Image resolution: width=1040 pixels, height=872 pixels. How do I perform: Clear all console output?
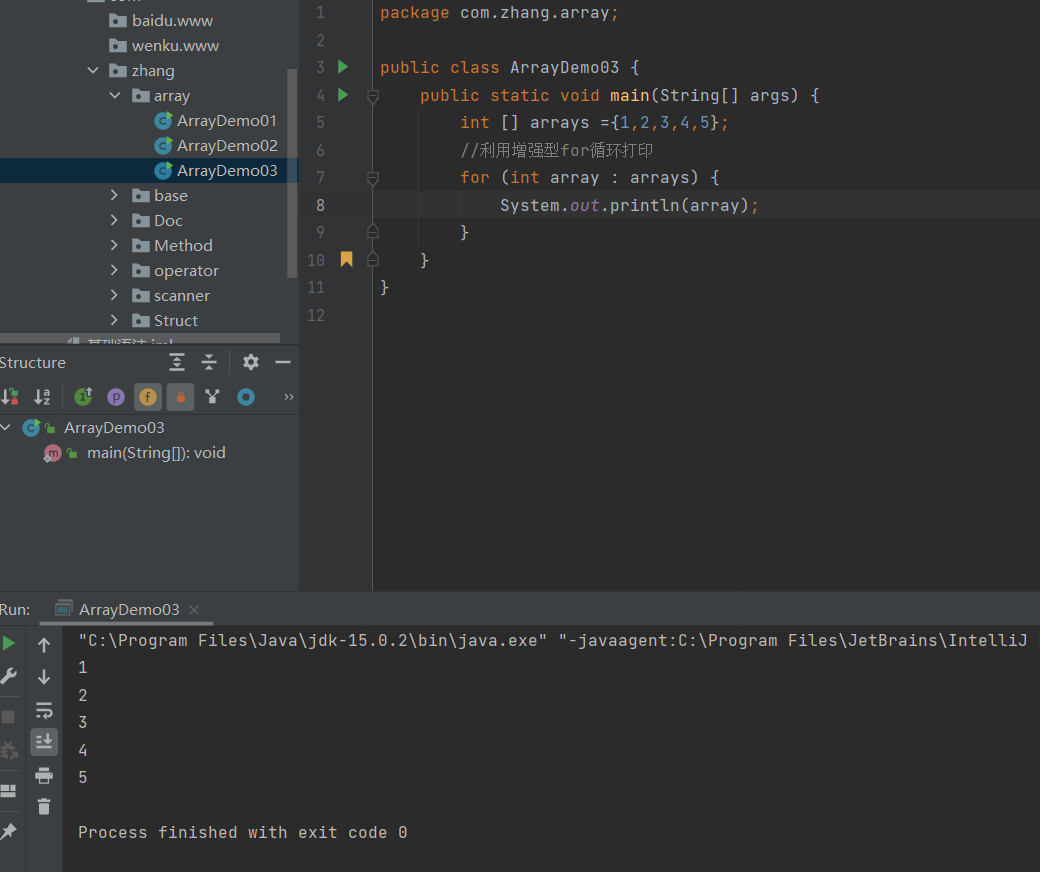[44, 806]
